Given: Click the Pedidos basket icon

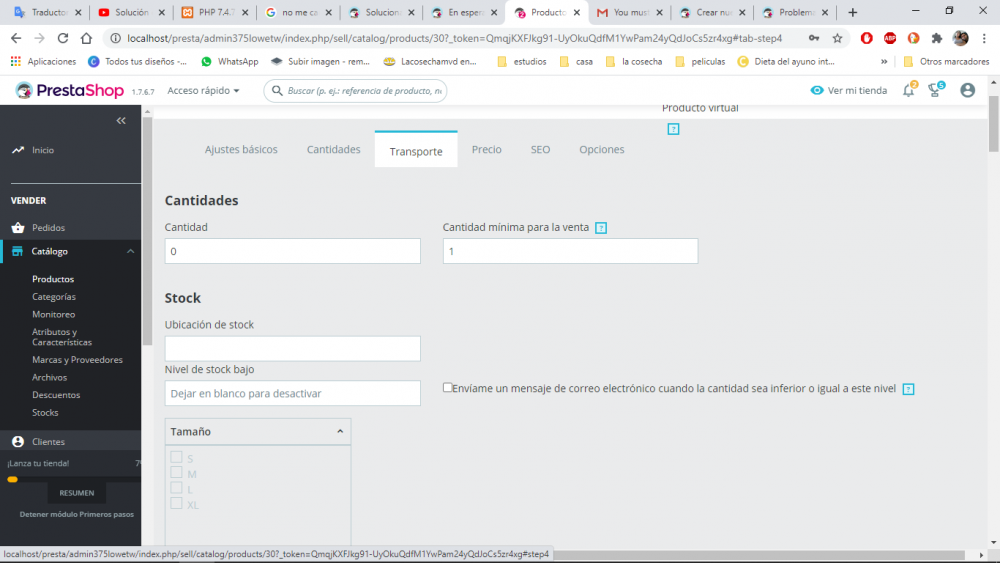Looking at the screenshot, I should tap(18, 228).
